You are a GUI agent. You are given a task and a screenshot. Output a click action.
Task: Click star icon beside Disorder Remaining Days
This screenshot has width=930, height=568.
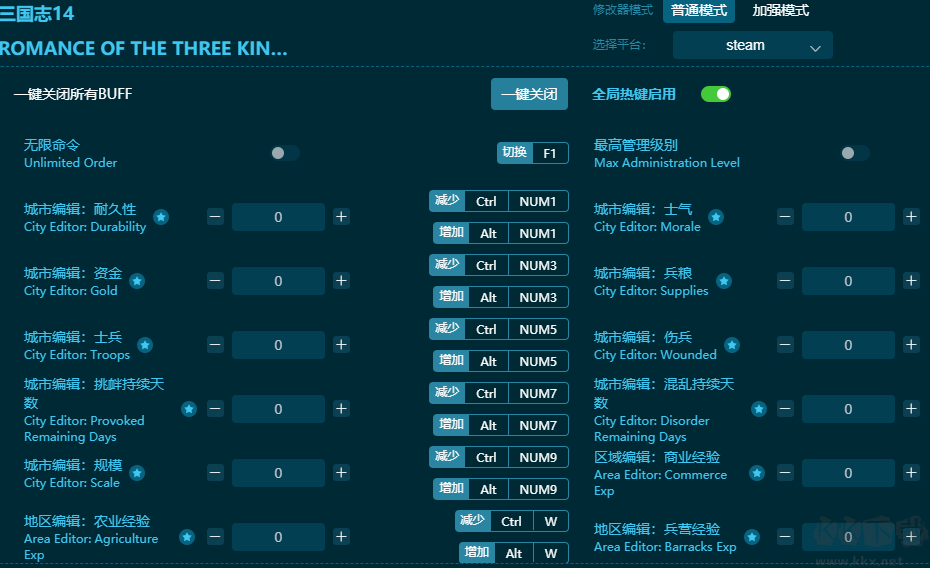tap(759, 409)
